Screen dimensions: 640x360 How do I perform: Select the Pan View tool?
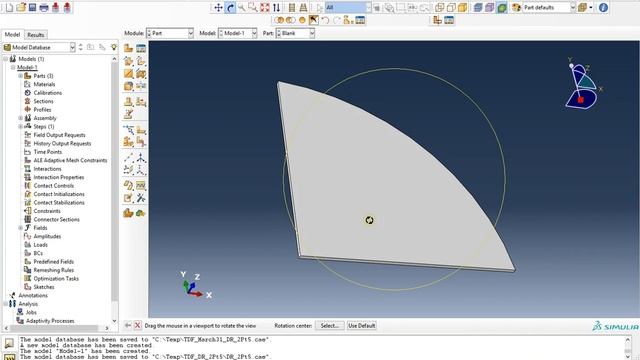click(218, 7)
